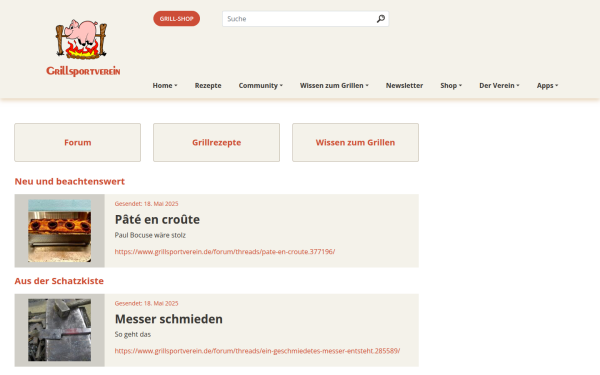Open the Messer schmieden thumbnail image
600x375 pixels.
click(x=60, y=330)
